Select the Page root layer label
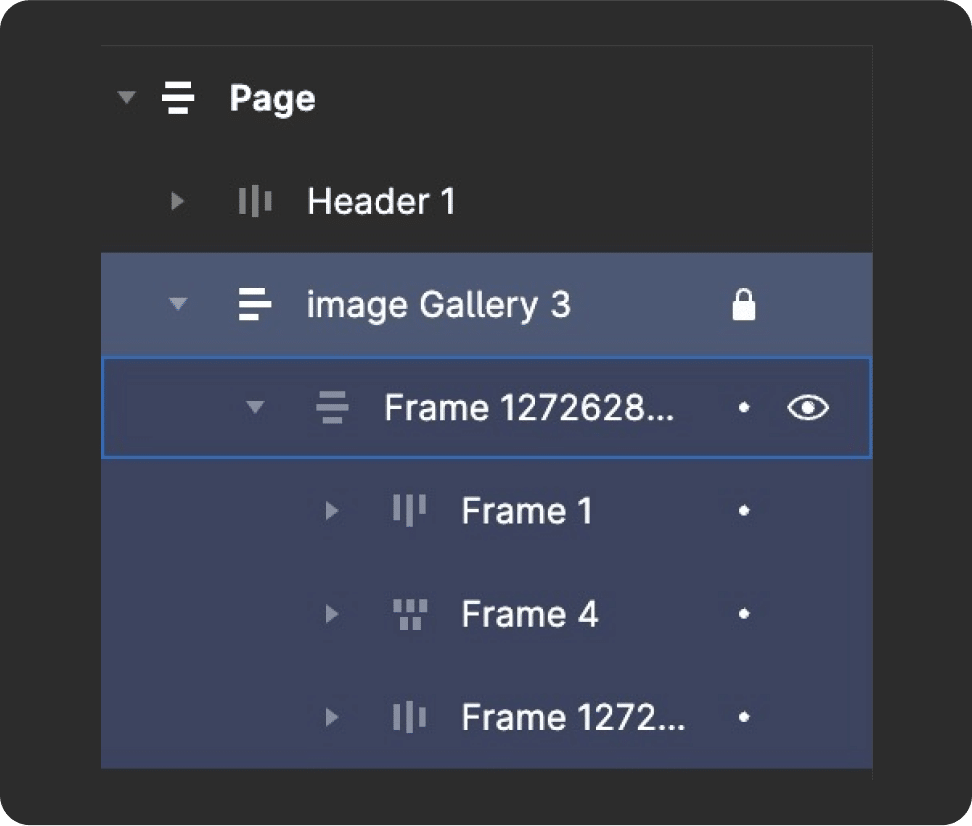Image resolution: width=972 pixels, height=826 pixels. pos(272,98)
